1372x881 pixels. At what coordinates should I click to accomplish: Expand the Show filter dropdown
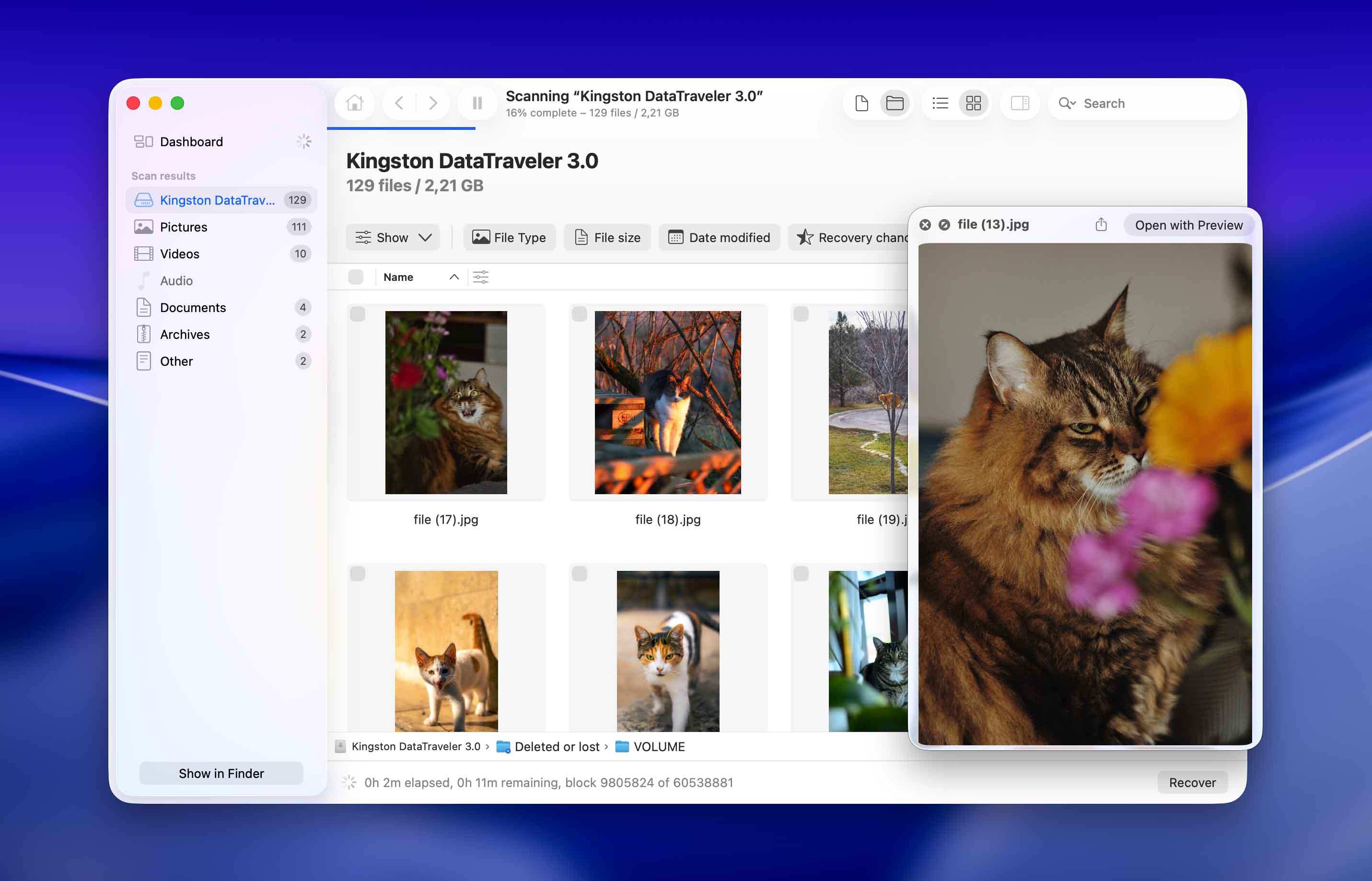tap(393, 237)
